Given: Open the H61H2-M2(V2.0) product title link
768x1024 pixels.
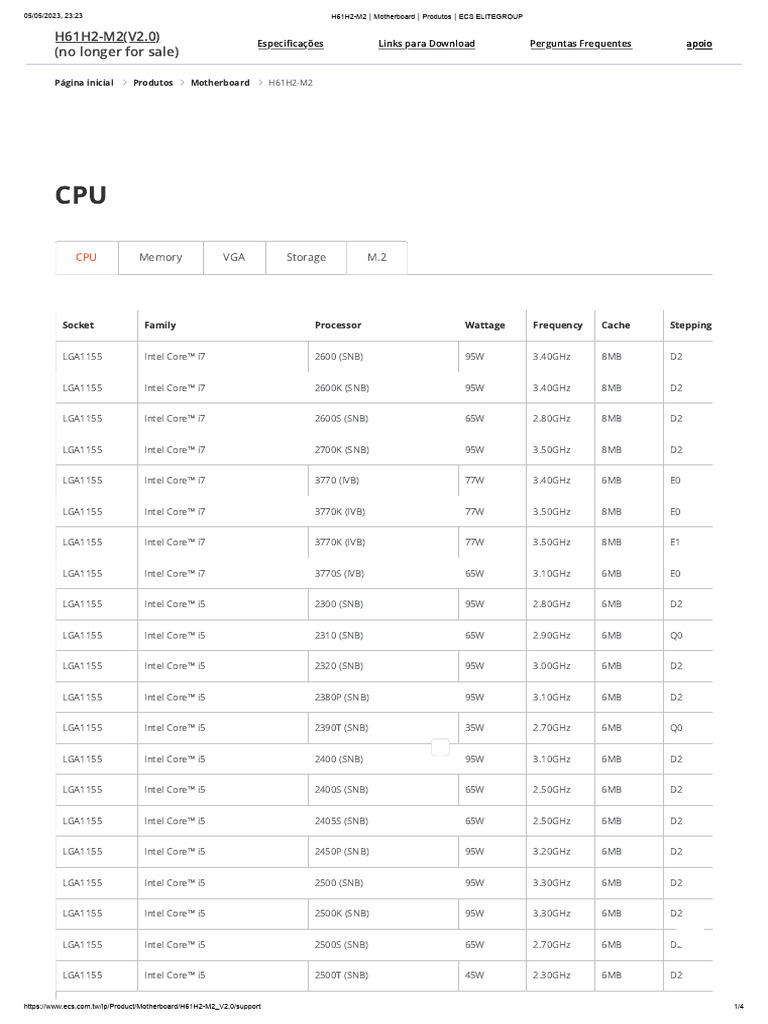Looking at the screenshot, I should (107, 36).
